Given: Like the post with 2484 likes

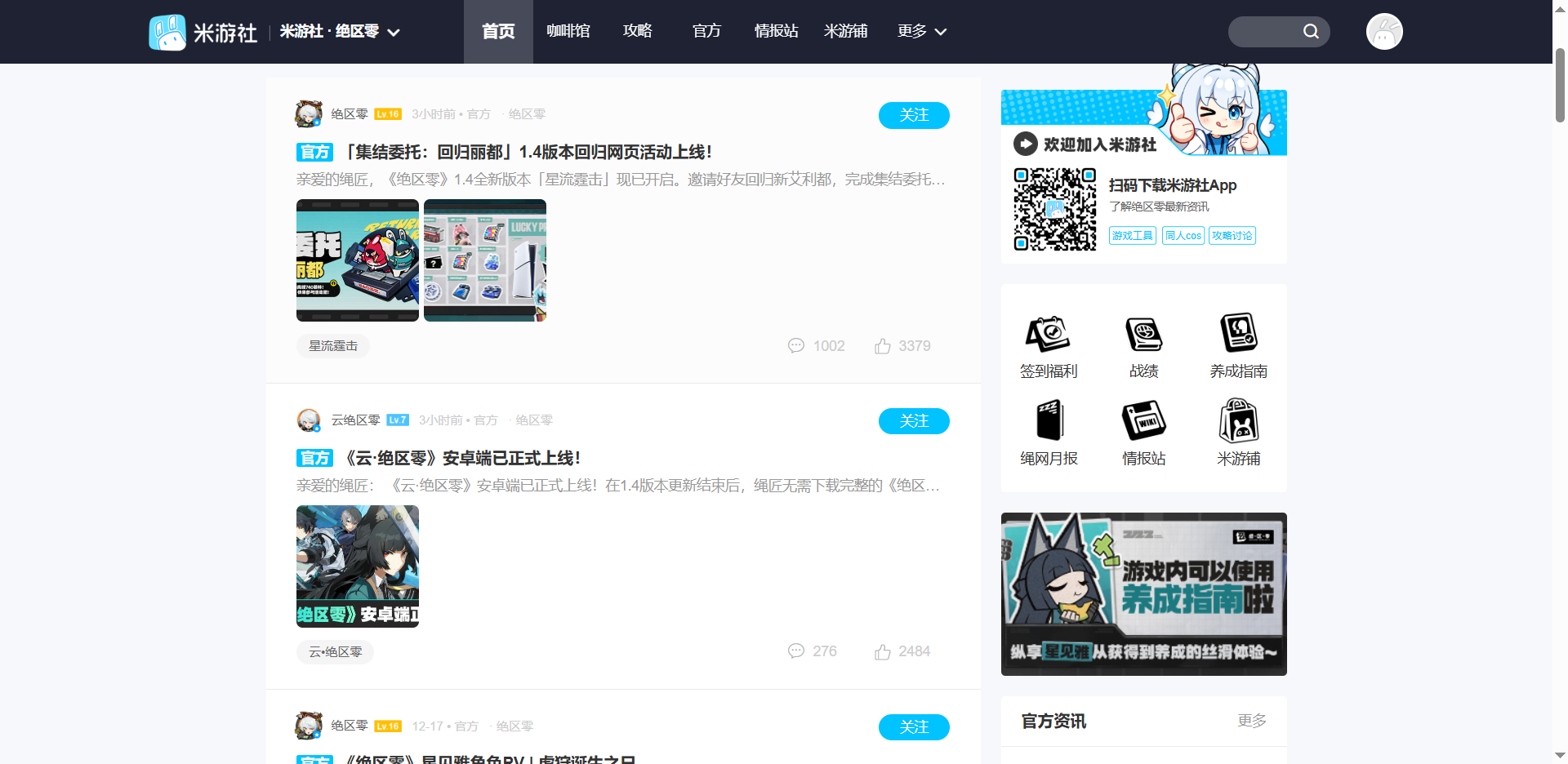Looking at the screenshot, I should pyautogui.click(x=883, y=651).
